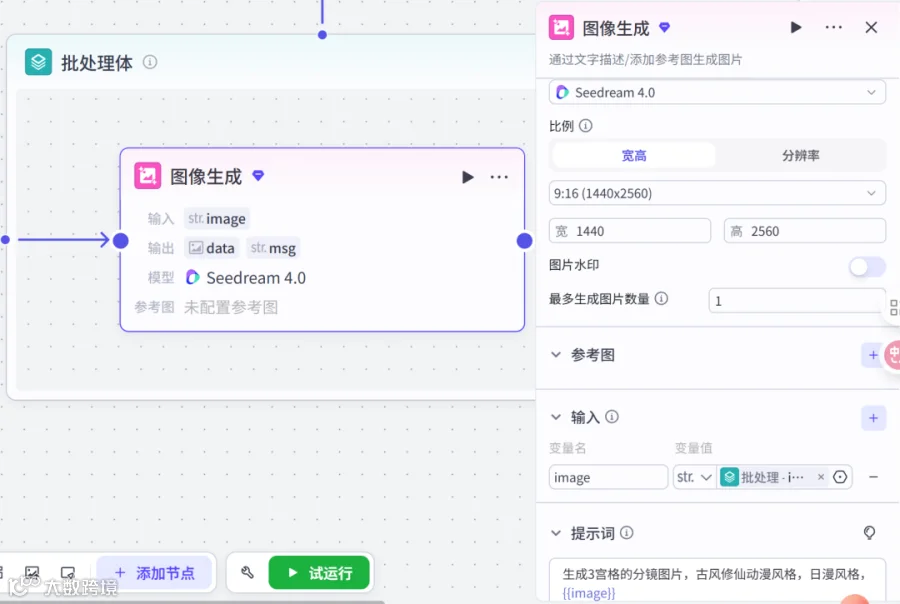This screenshot has height=604, width=900.
Task: Open the str. variable type dropdown
Action: pyautogui.click(x=695, y=477)
